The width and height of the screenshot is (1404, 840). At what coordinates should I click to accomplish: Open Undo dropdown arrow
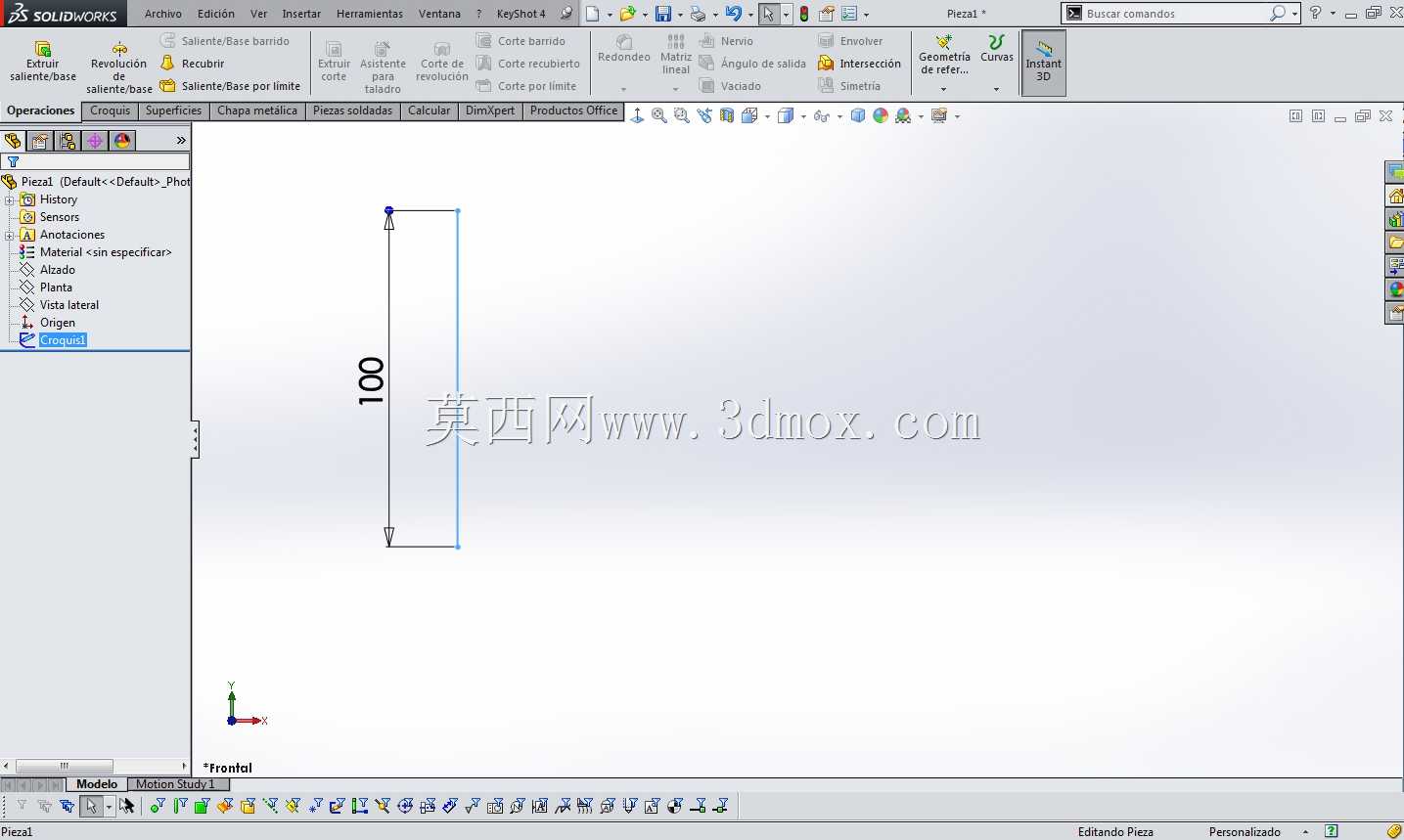pyautogui.click(x=750, y=15)
